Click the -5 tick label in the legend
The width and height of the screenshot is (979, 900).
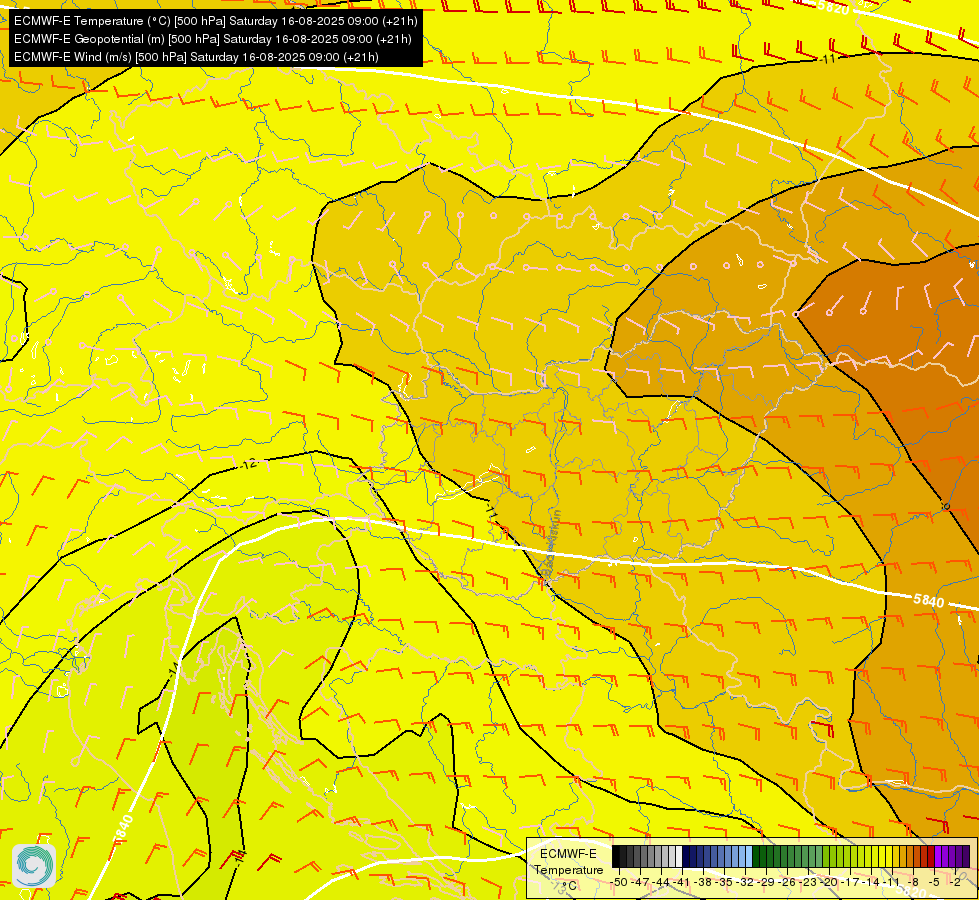tap(934, 882)
